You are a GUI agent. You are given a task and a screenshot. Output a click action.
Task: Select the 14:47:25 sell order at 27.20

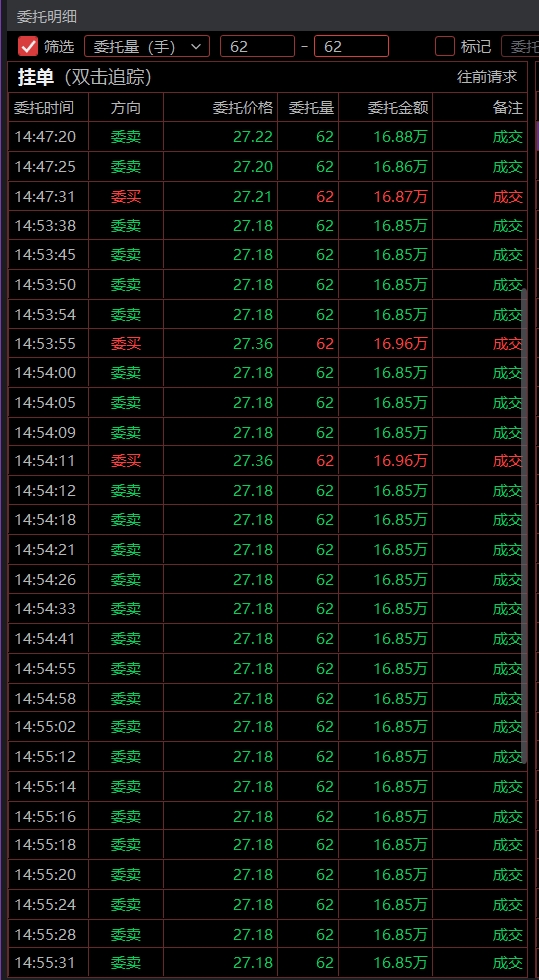(x=268, y=167)
